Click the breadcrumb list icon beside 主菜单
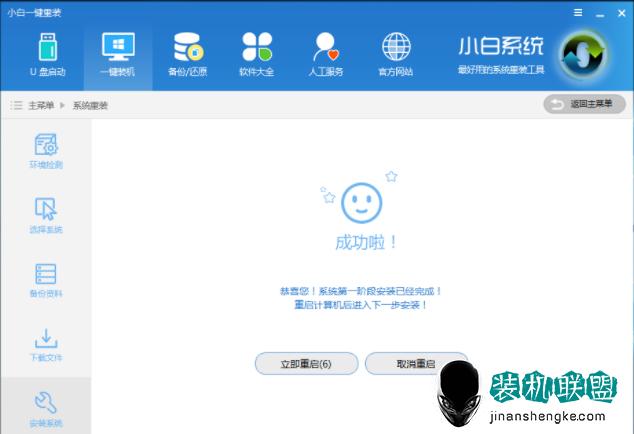Image resolution: width=634 pixels, height=434 pixels. click(16, 106)
